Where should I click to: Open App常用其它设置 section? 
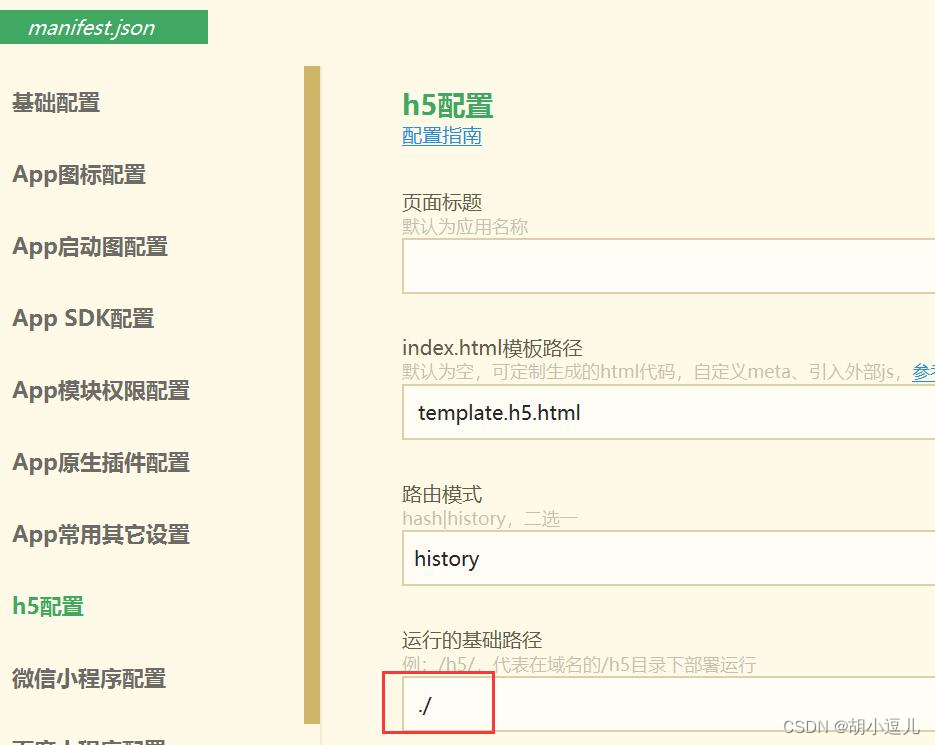click(100, 535)
